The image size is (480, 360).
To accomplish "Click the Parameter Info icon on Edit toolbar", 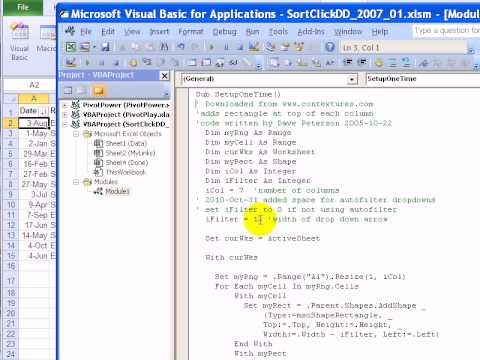I will point(316,62).
